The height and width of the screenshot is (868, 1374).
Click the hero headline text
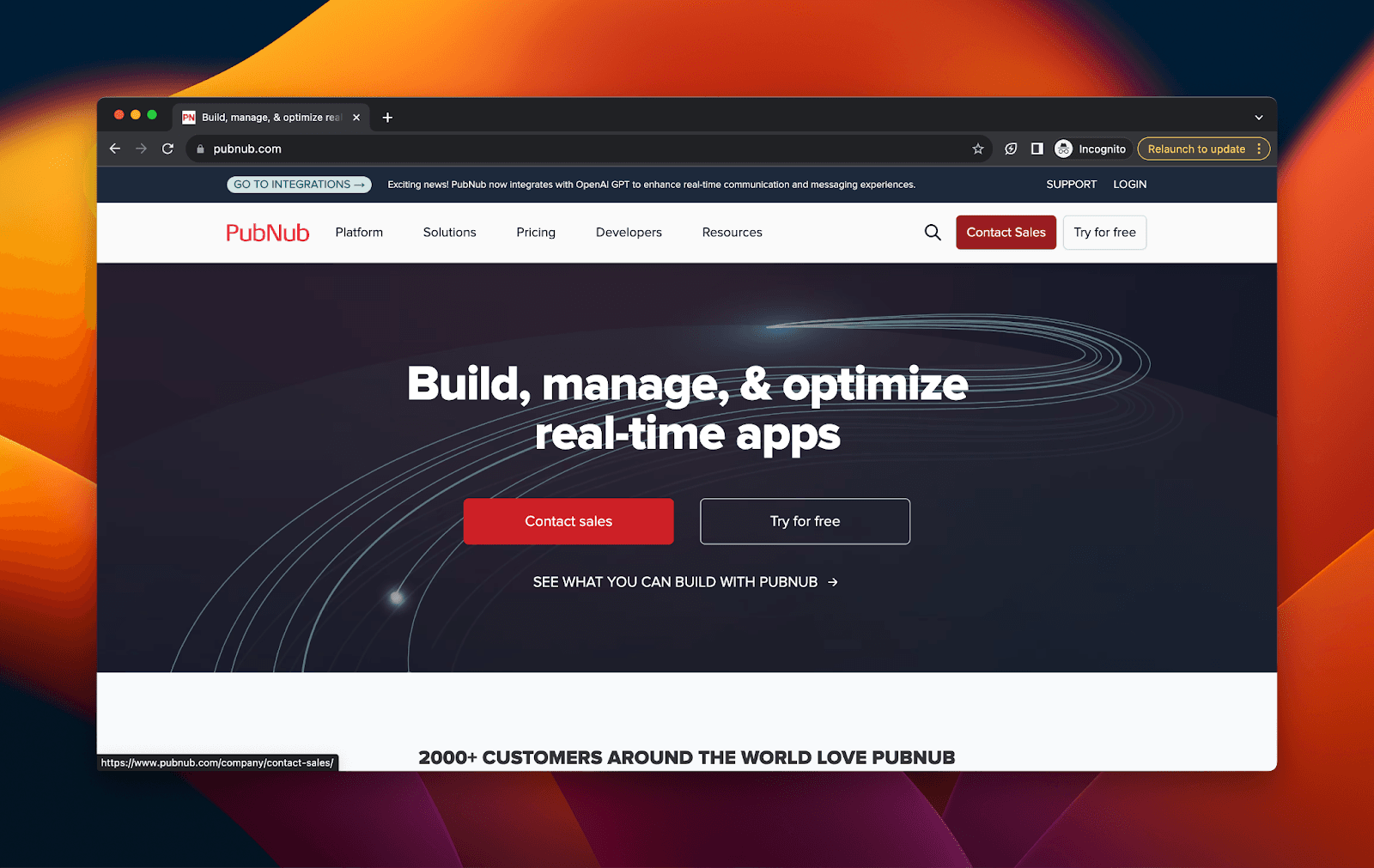pos(687,408)
